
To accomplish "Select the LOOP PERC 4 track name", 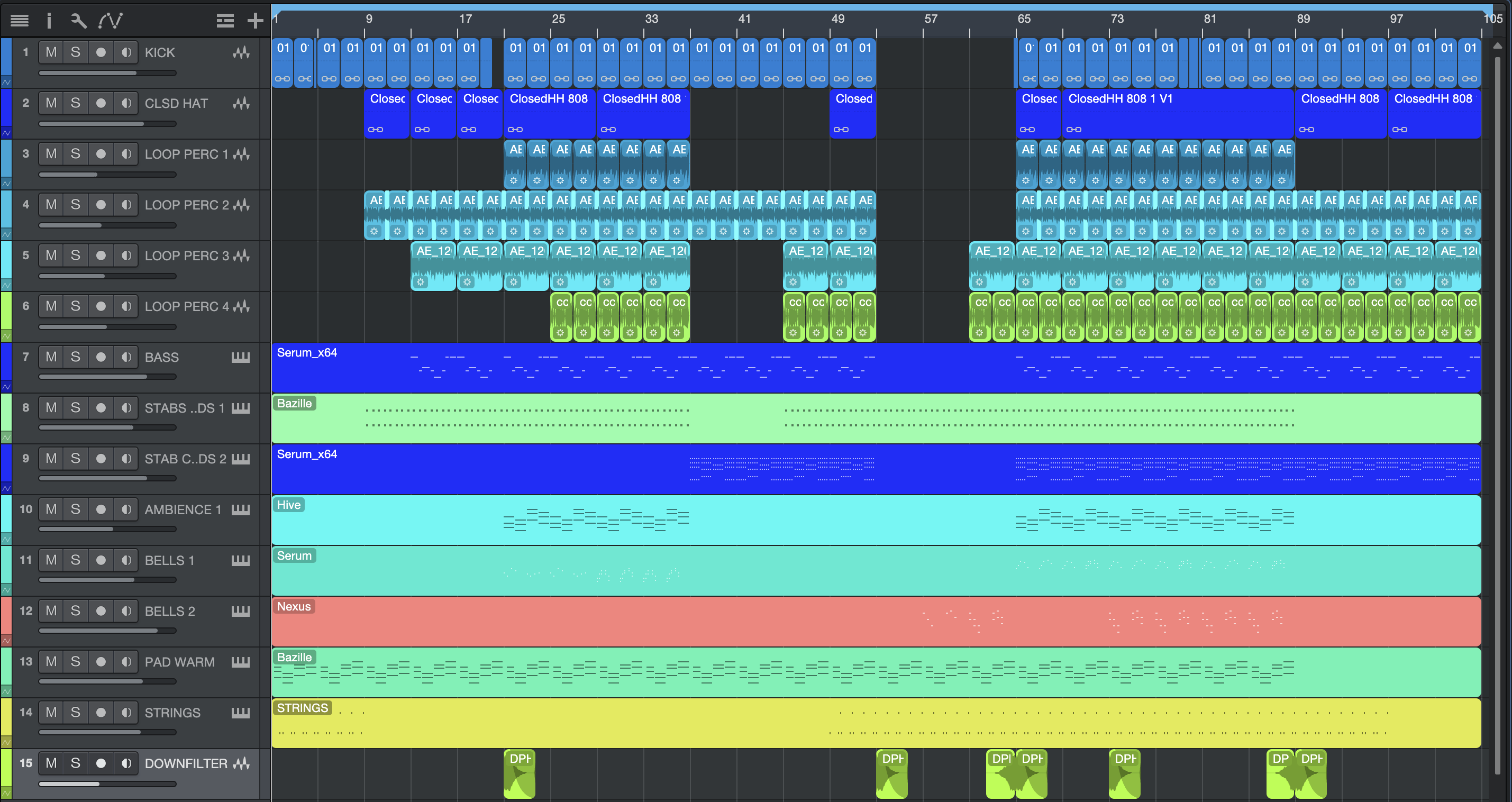I will 187,306.
